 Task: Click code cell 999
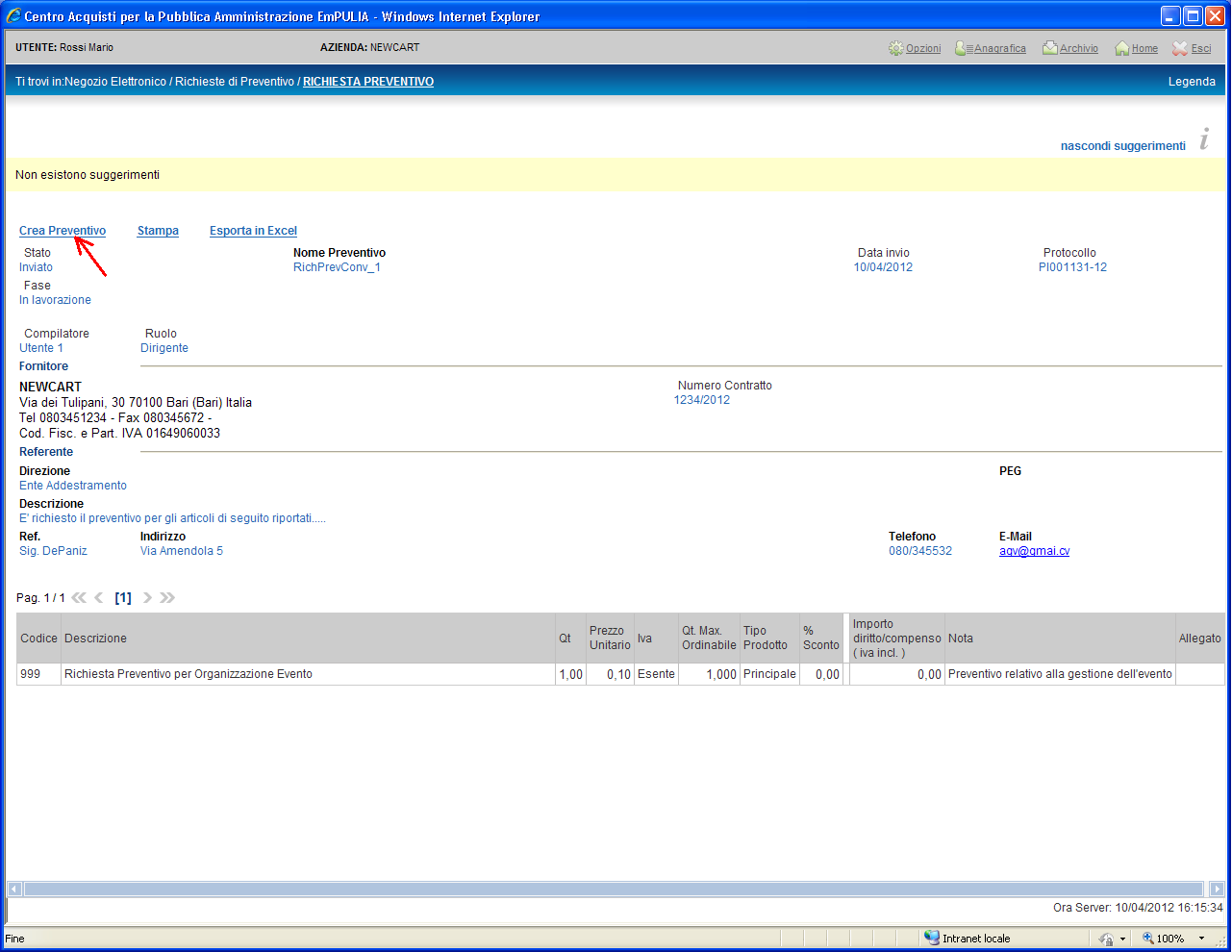38,674
